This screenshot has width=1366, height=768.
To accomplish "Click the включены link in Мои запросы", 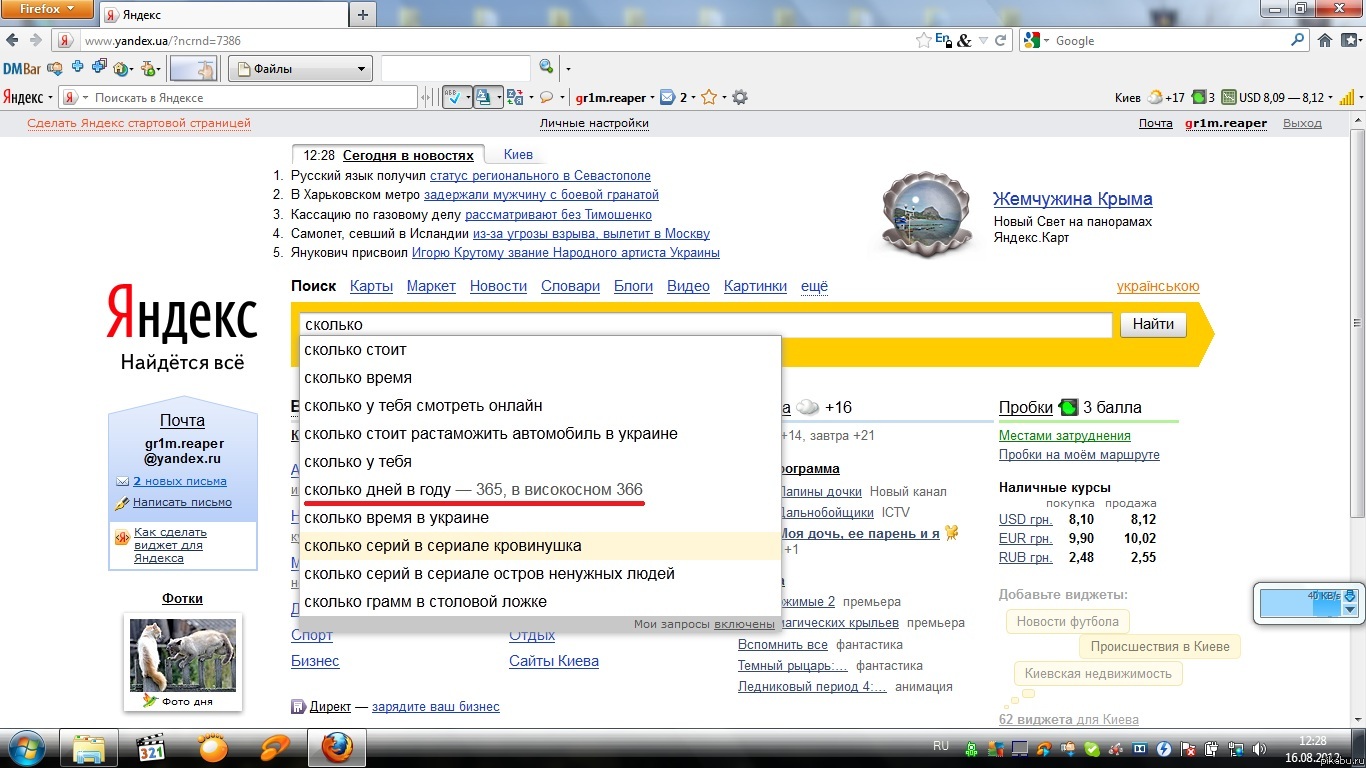I will pyautogui.click(x=744, y=624).
